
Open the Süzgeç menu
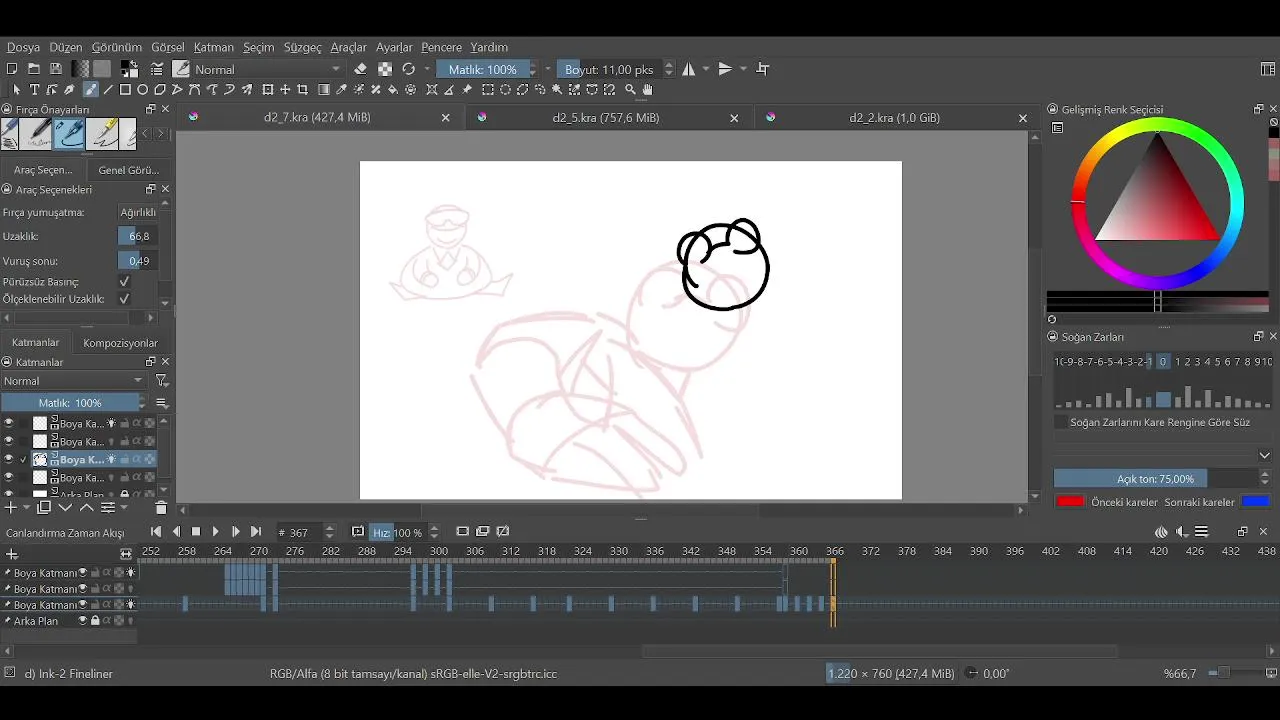click(x=303, y=47)
